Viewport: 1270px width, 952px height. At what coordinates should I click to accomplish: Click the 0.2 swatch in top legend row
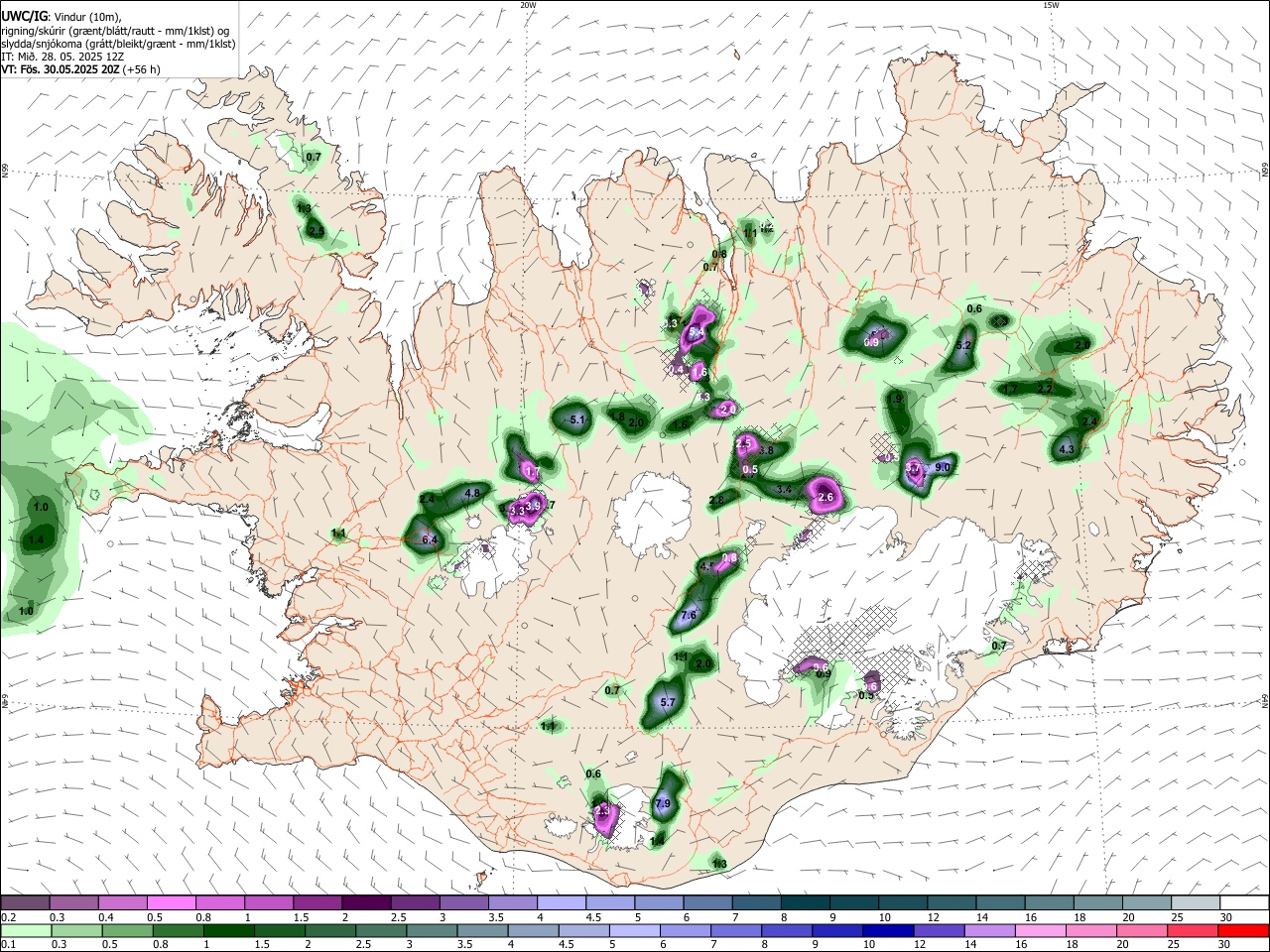click(x=25, y=902)
